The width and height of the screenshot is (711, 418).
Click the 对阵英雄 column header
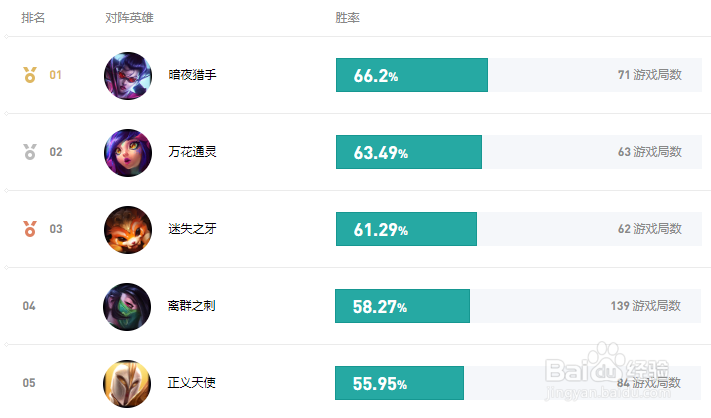coord(129,18)
